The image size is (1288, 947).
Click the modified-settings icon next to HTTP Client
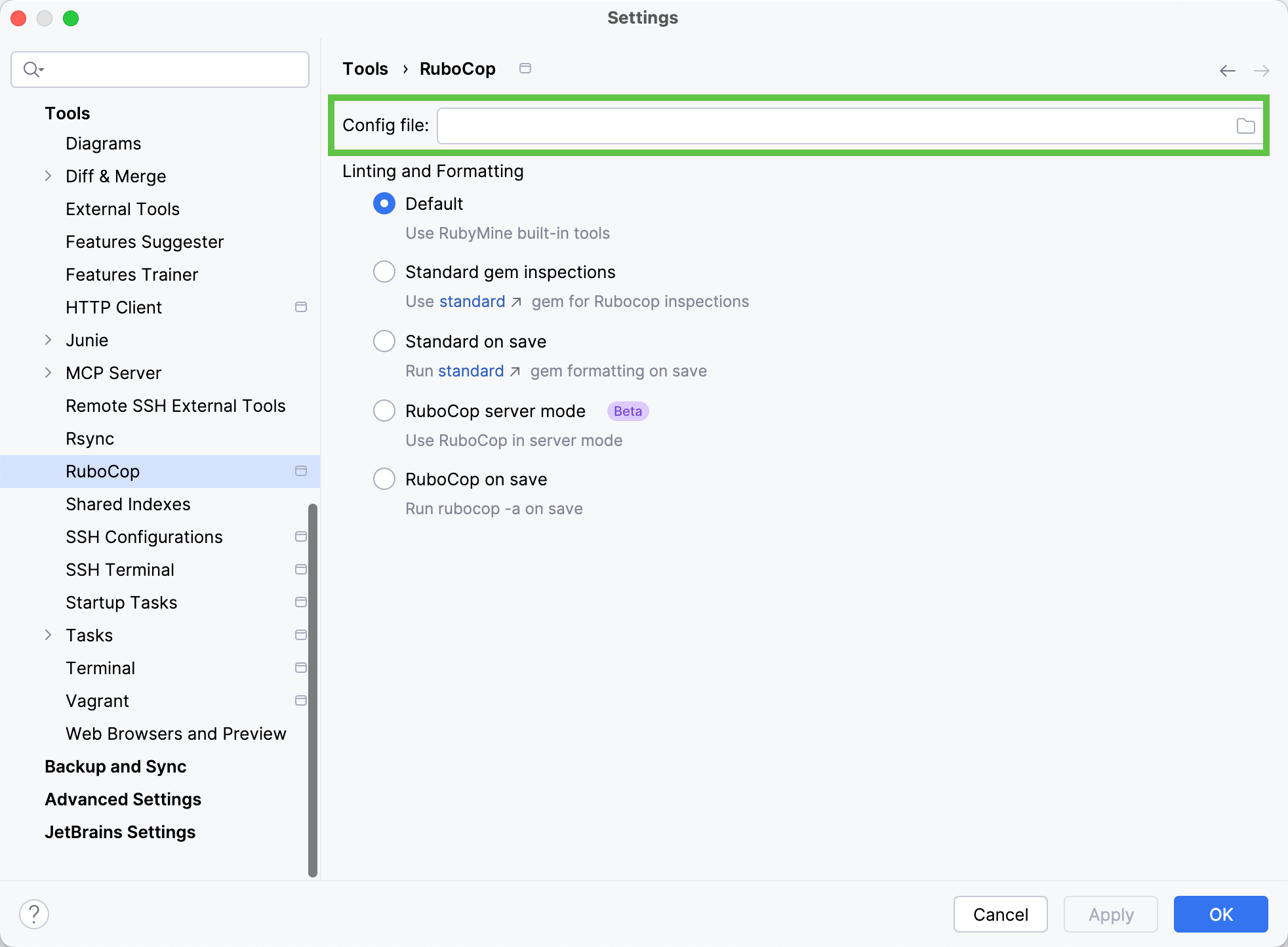(x=301, y=306)
